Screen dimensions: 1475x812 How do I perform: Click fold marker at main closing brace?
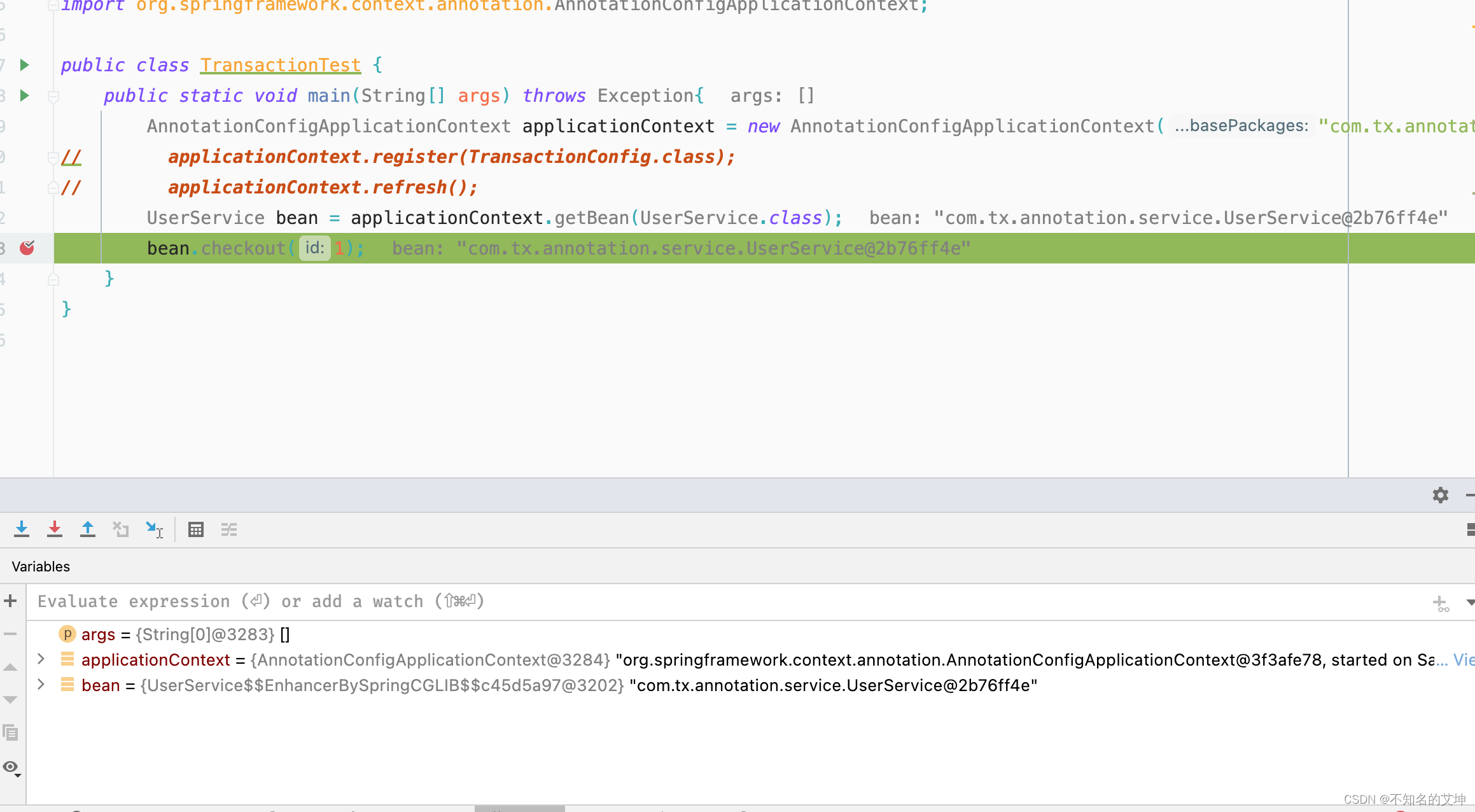pos(53,279)
